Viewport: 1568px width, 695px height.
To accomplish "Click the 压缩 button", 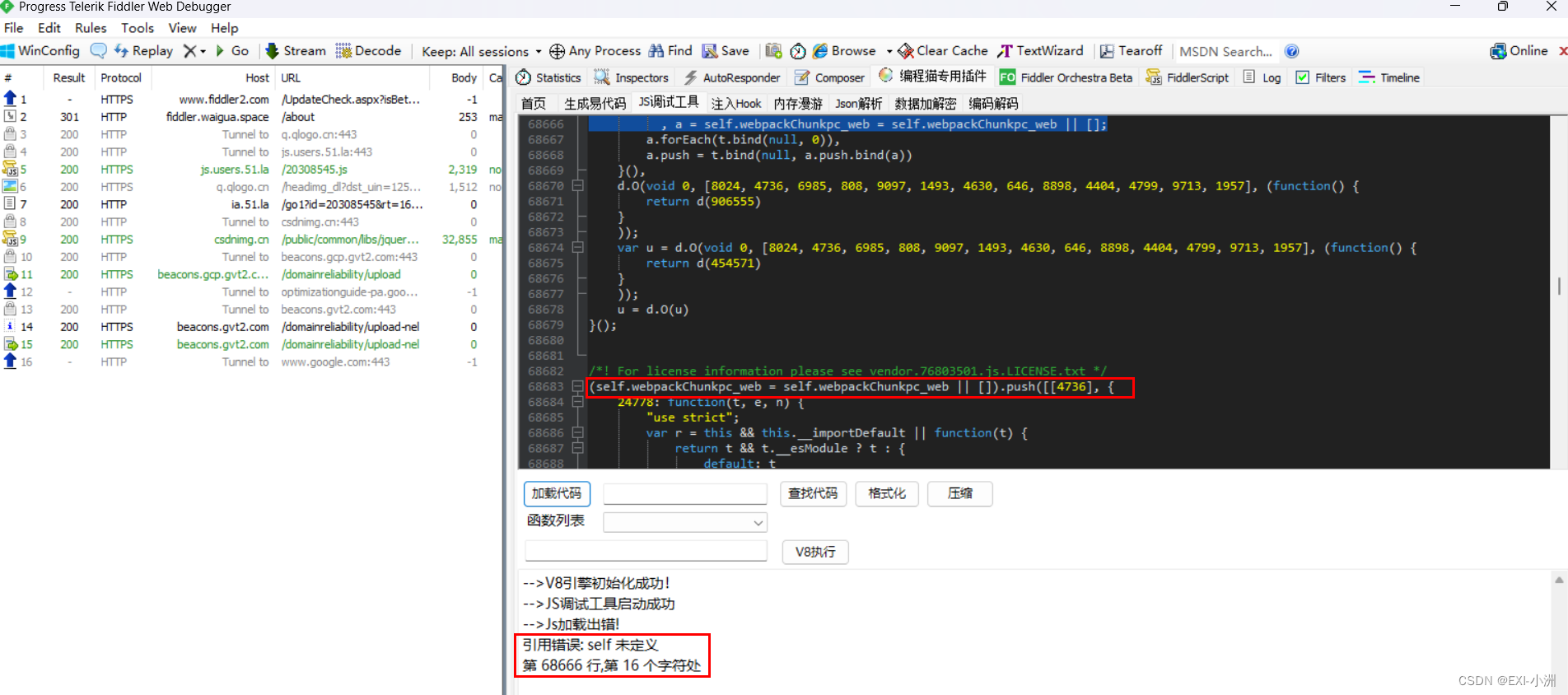I will 960,493.
